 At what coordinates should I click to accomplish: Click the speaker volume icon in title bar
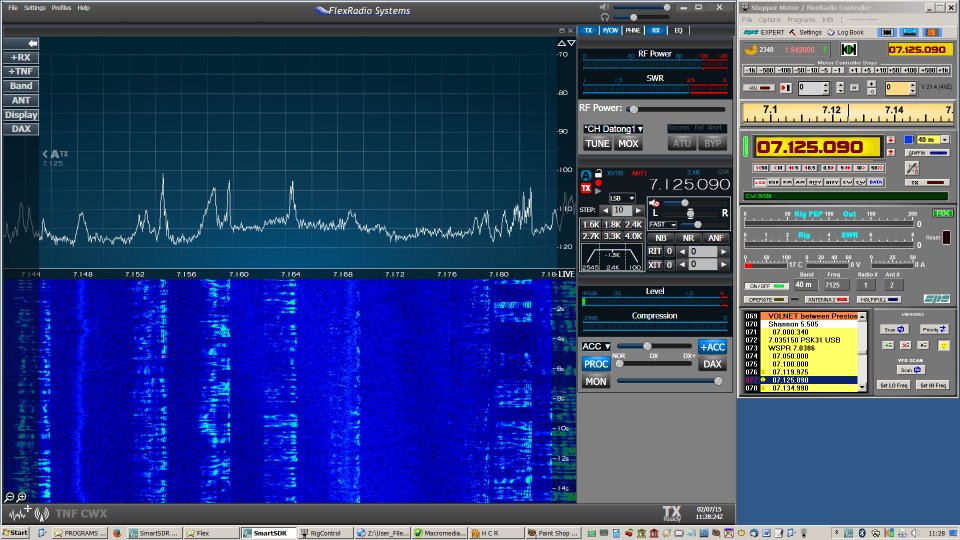click(x=605, y=6)
